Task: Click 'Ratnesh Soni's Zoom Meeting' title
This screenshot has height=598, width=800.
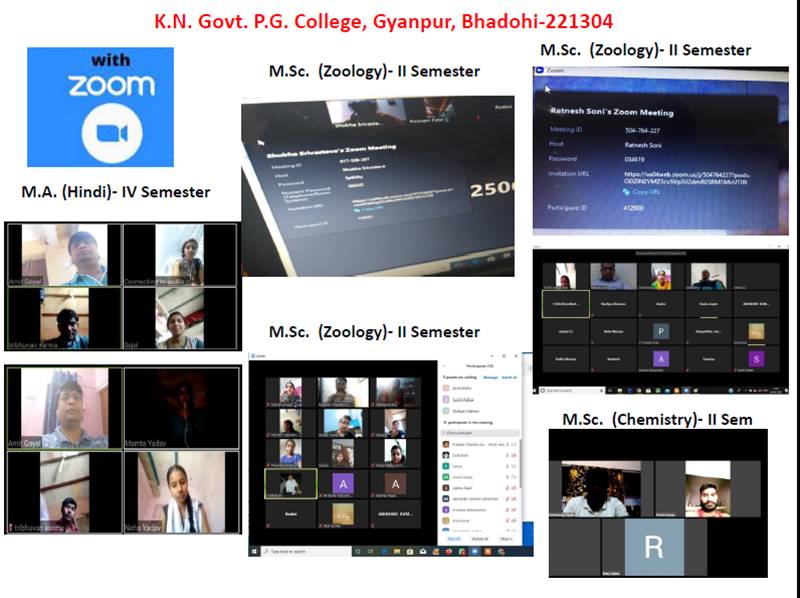Action: (612, 112)
